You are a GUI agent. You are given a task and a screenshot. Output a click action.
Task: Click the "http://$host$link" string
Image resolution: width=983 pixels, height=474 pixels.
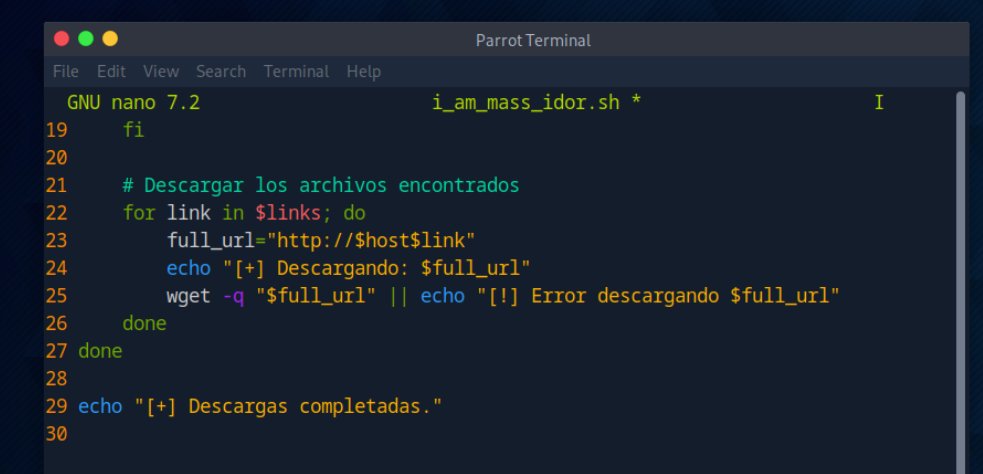(371, 241)
